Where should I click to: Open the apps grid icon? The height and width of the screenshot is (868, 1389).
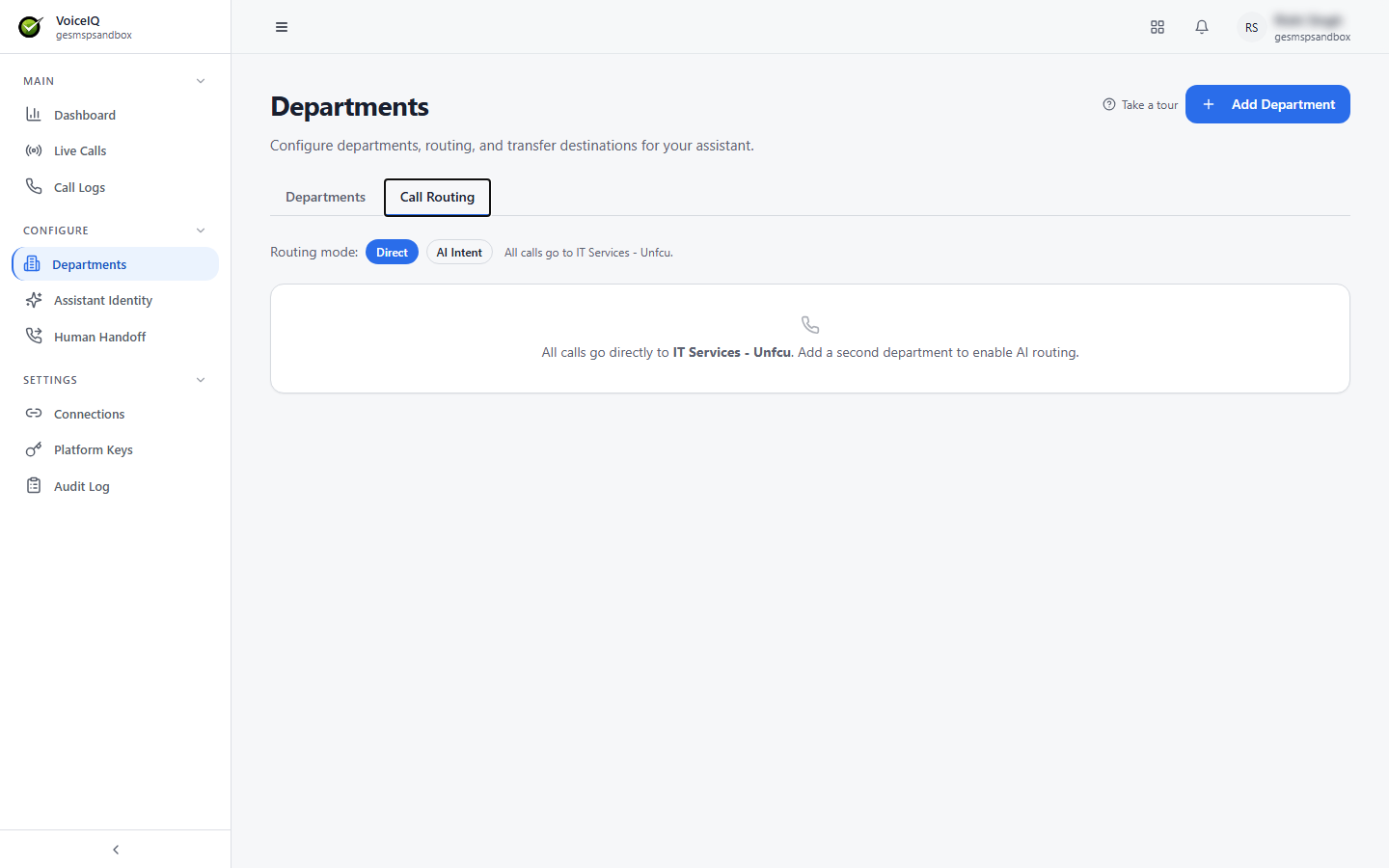pyautogui.click(x=1157, y=27)
